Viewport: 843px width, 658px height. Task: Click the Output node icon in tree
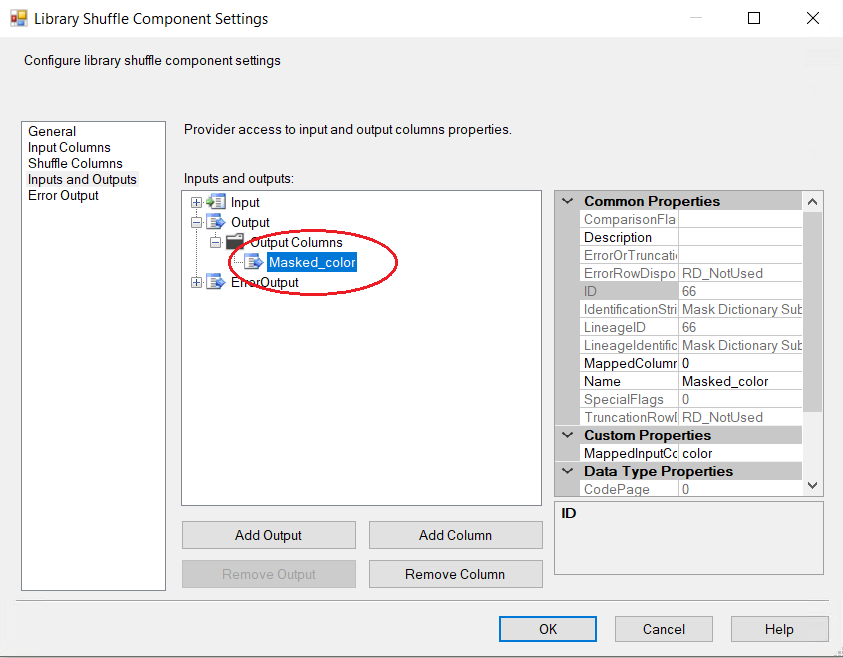[x=216, y=222]
